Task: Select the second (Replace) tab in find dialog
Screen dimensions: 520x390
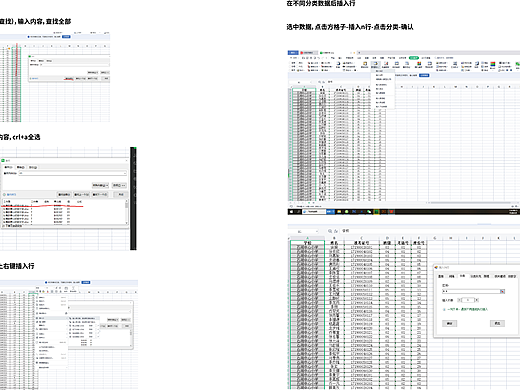Action: [x=21, y=167]
